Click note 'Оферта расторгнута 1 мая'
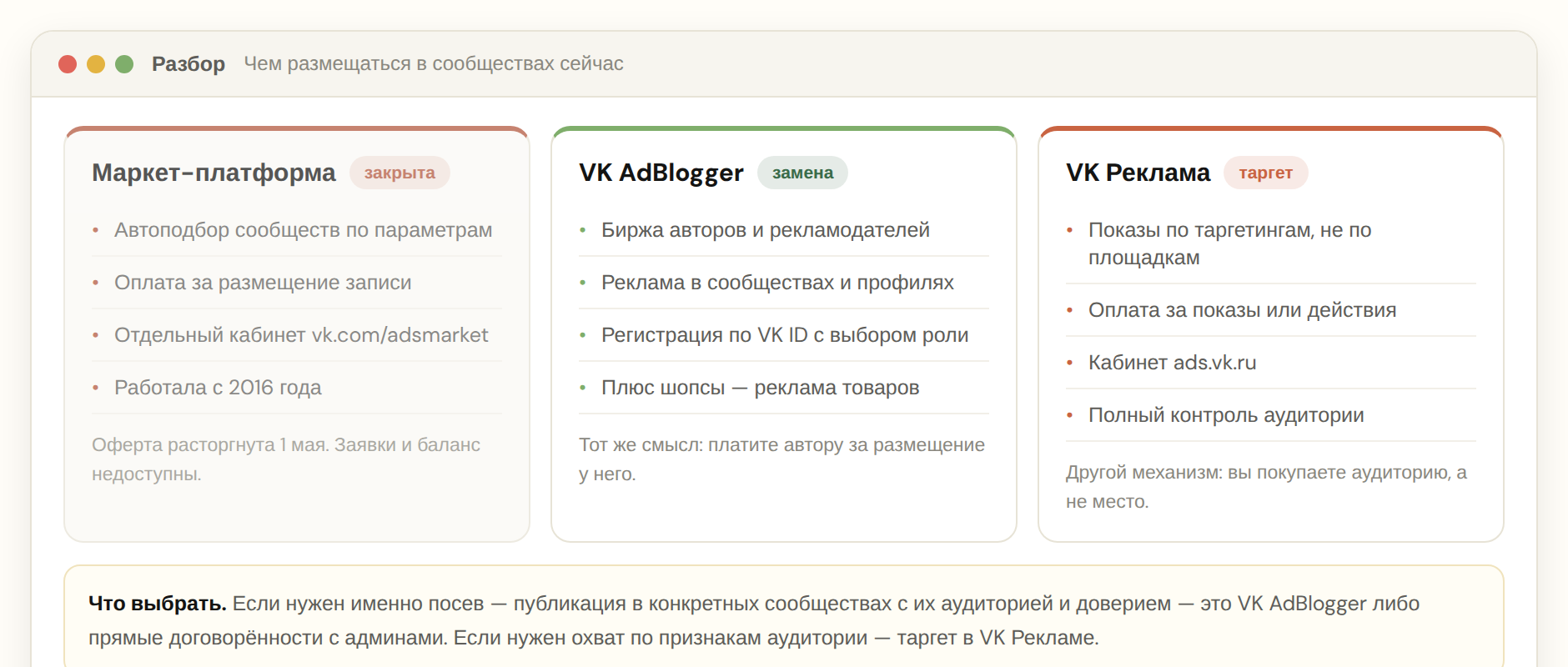This screenshot has height=667, width=1568. click(x=209, y=445)
